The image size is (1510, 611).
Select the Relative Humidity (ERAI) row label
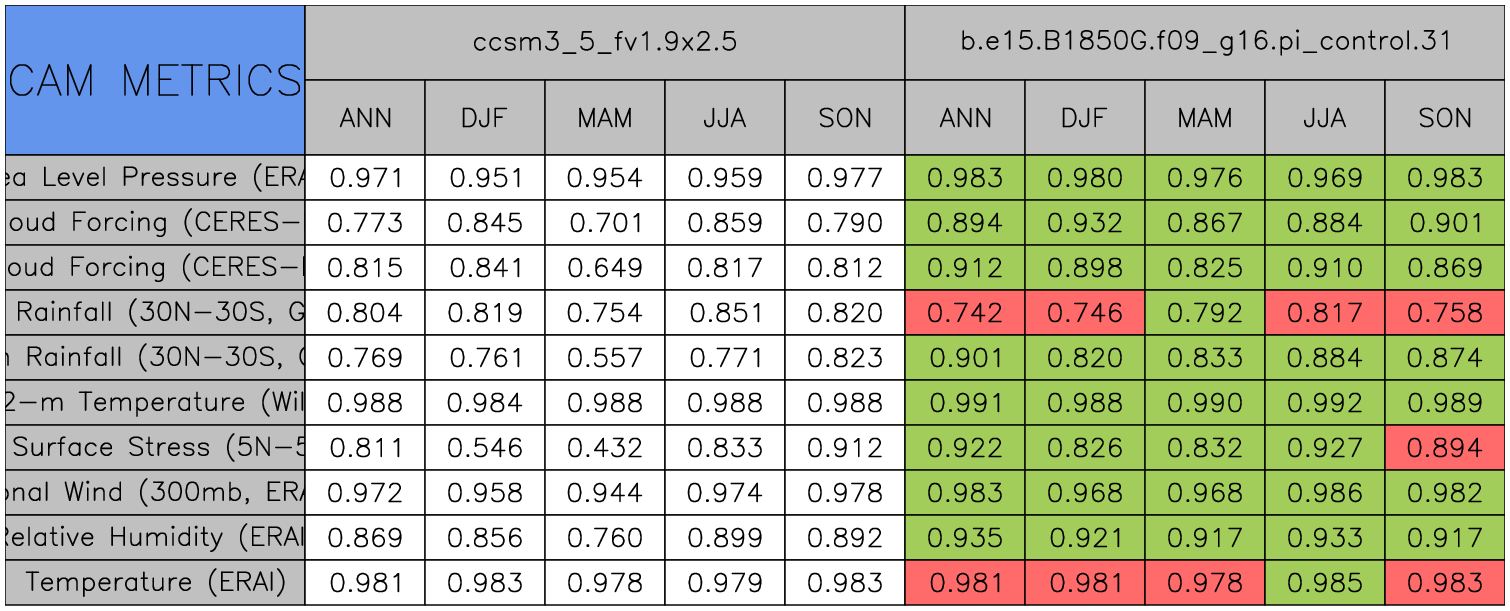155,537
